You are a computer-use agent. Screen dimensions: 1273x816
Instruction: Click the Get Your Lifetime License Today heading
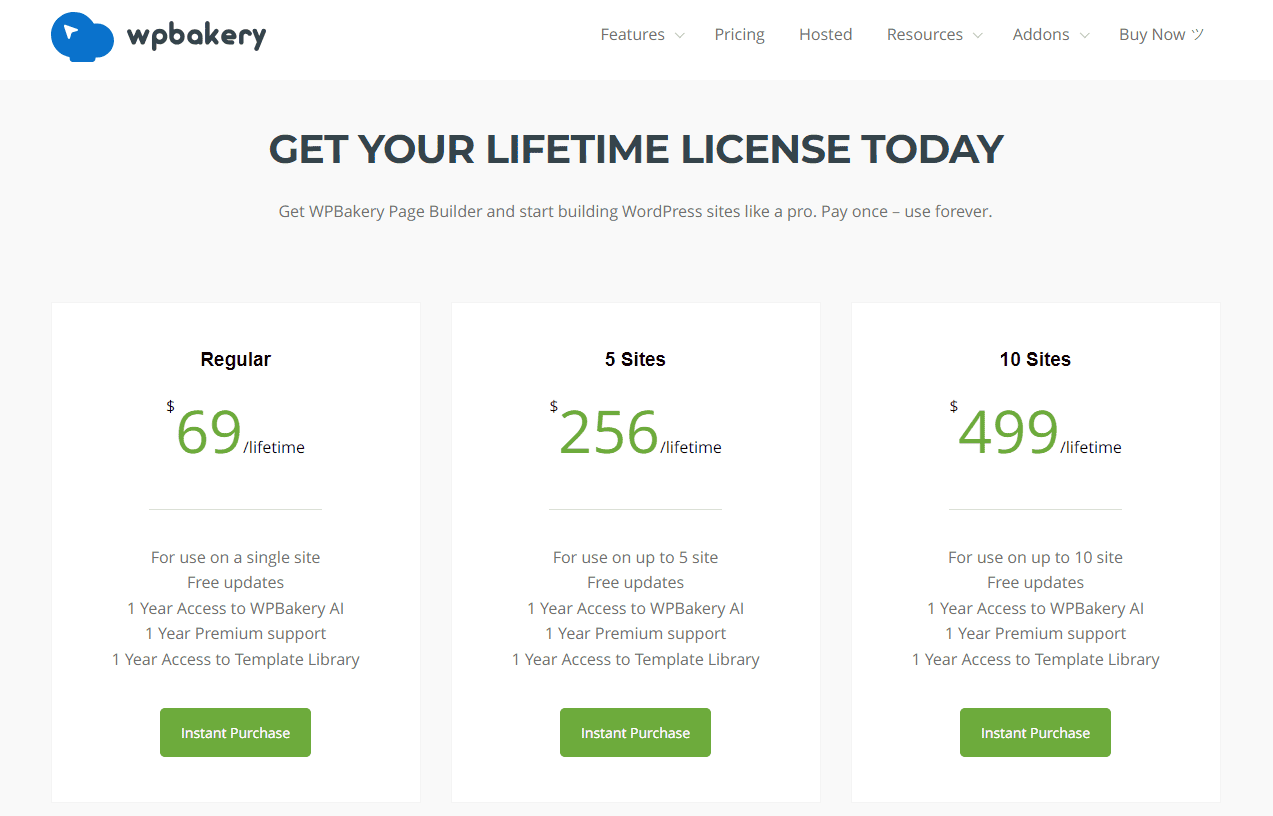(x=636, y=150)
